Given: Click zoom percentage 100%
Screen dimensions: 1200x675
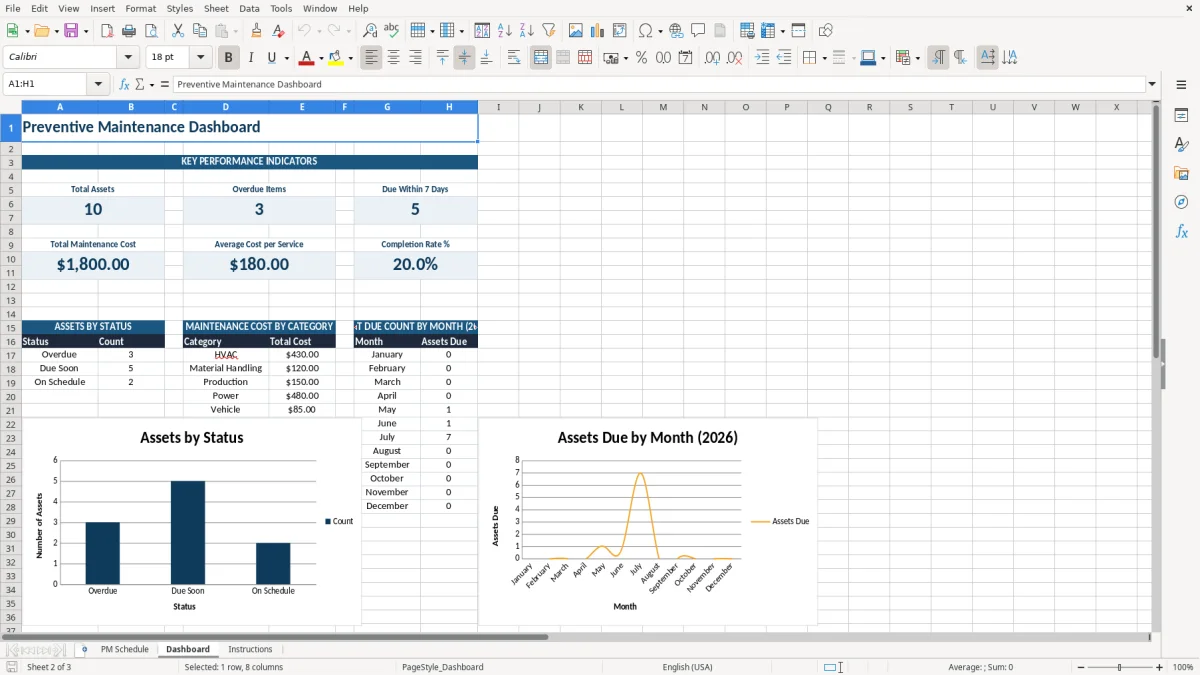Looking at the screenshot, I should (1183, 667).
